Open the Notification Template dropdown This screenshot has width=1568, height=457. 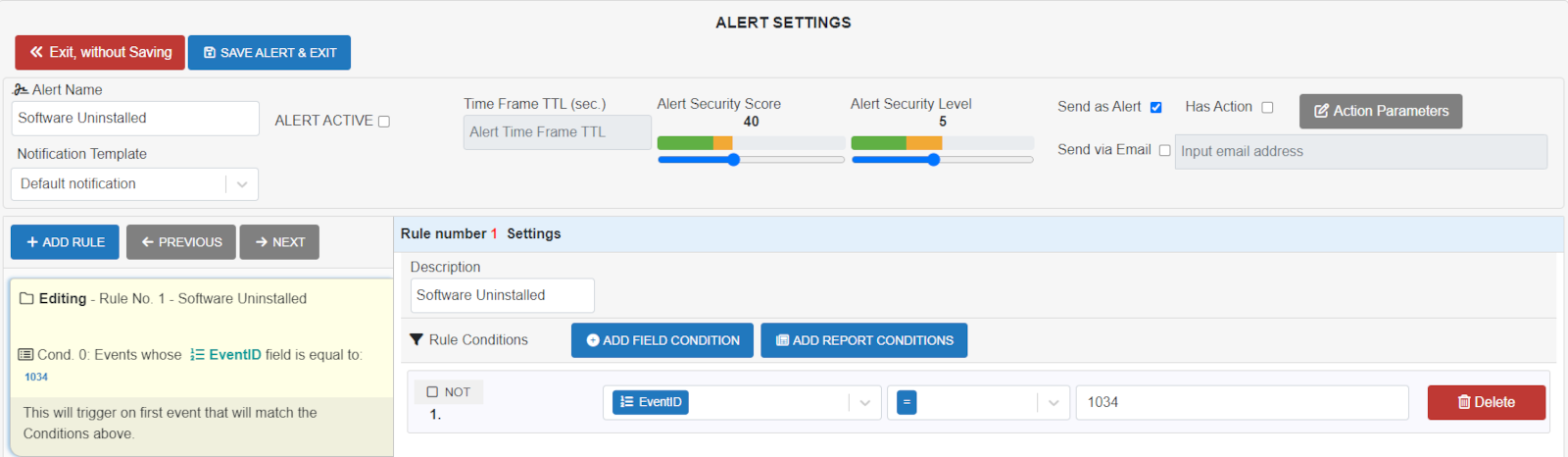coord(134,184)
